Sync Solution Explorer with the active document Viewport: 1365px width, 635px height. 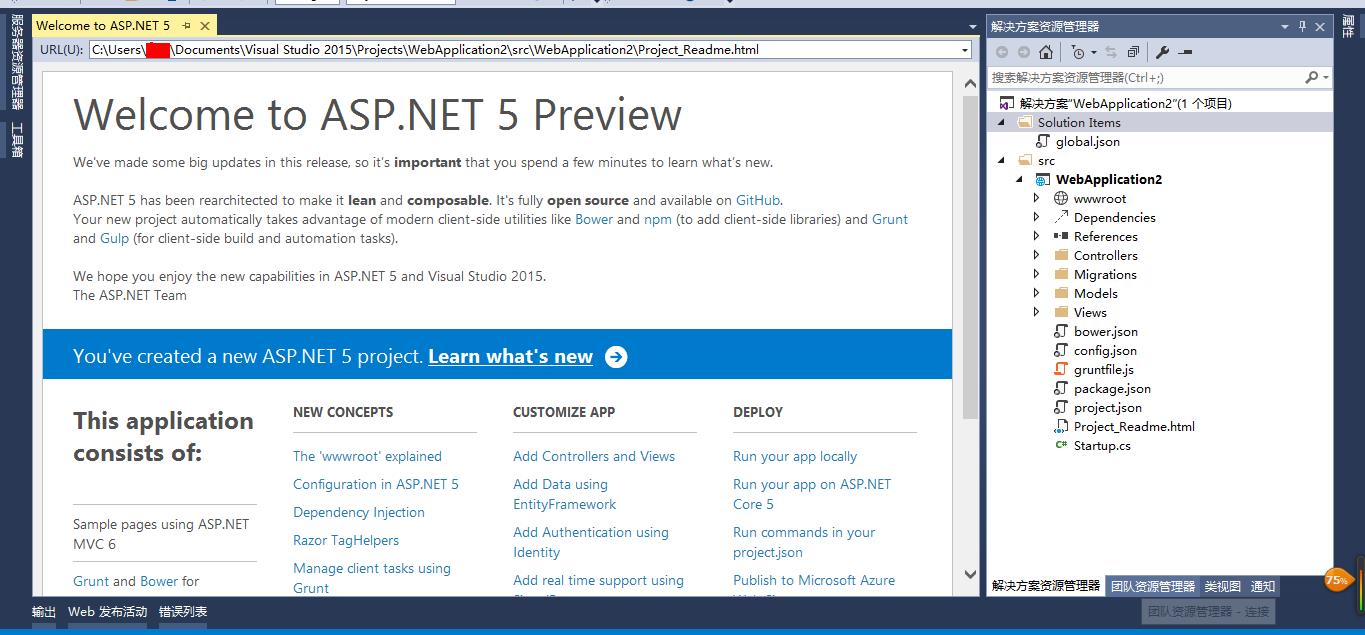tap(1111, 52)
